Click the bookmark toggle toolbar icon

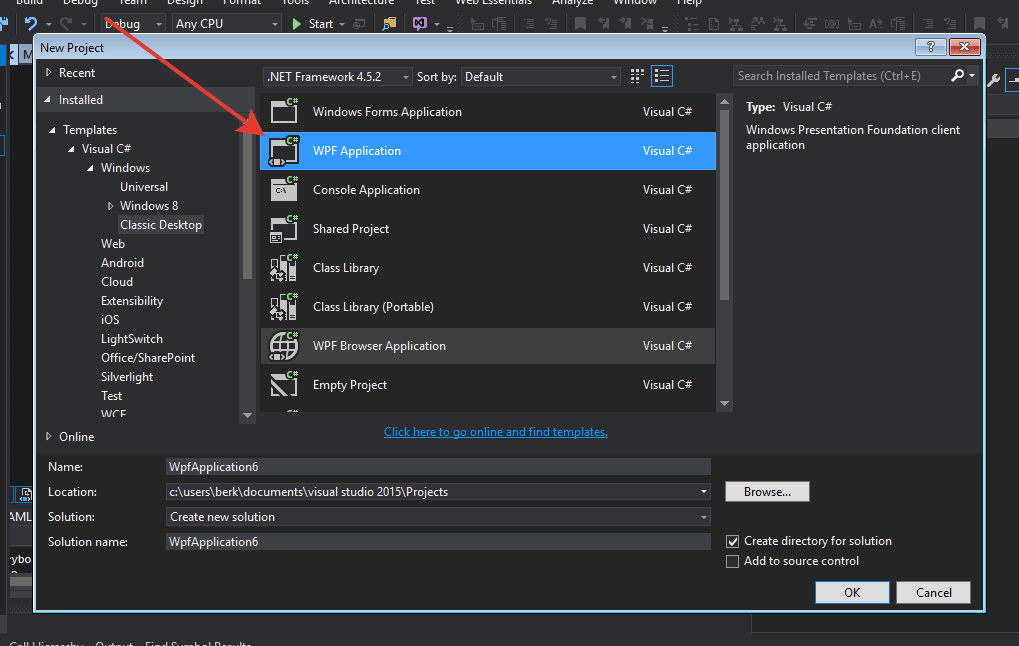coord(580,24)
